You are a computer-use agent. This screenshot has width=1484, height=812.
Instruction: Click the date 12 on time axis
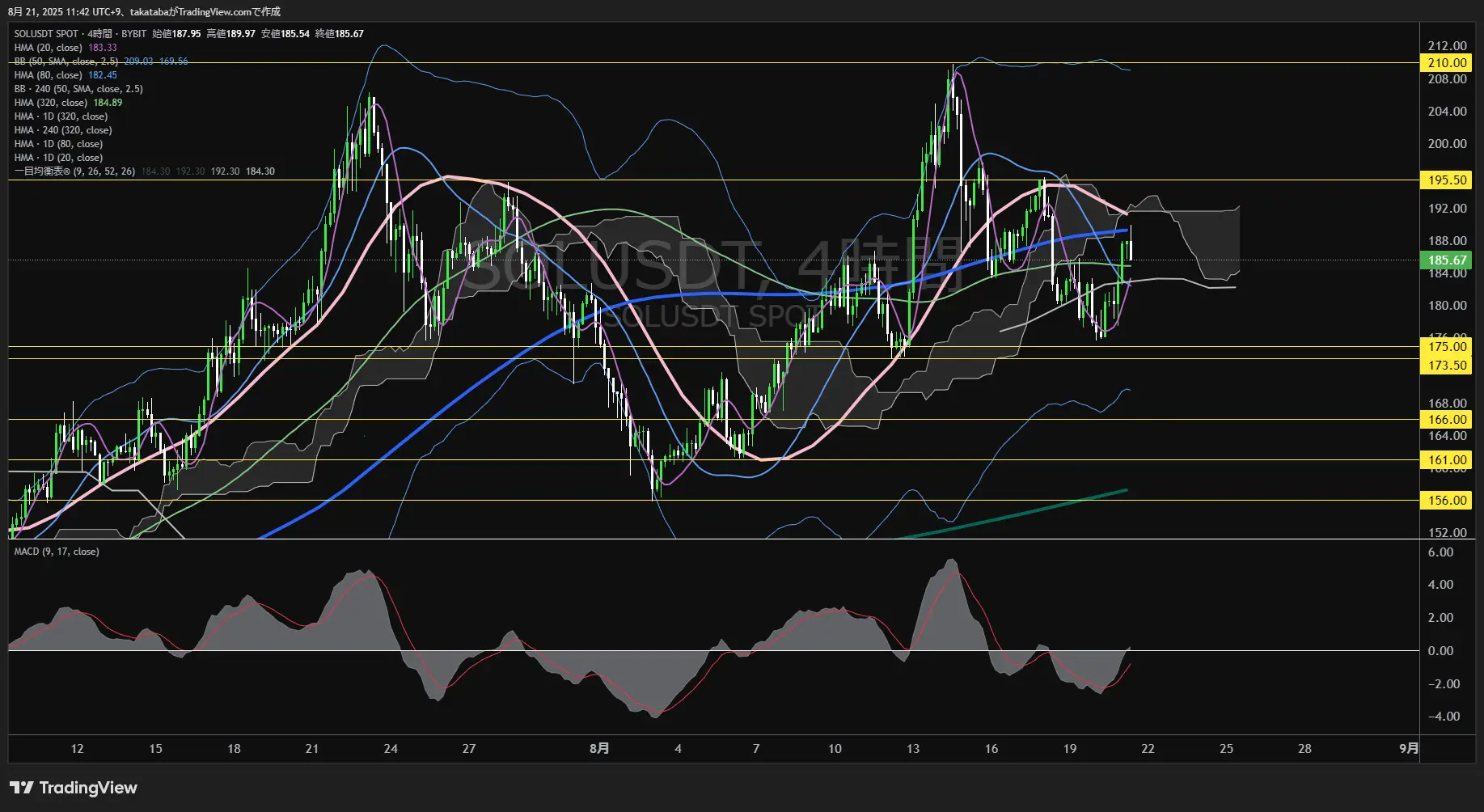[77, 748]
